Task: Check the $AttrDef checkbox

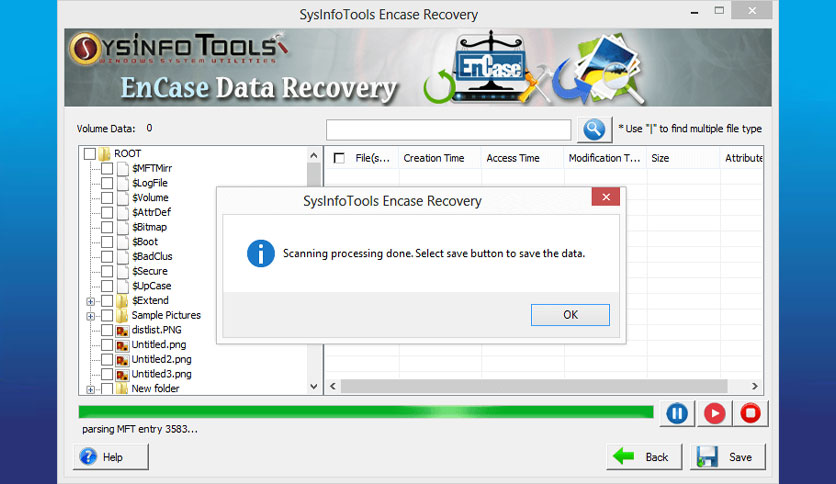Action: click(107, 213)
